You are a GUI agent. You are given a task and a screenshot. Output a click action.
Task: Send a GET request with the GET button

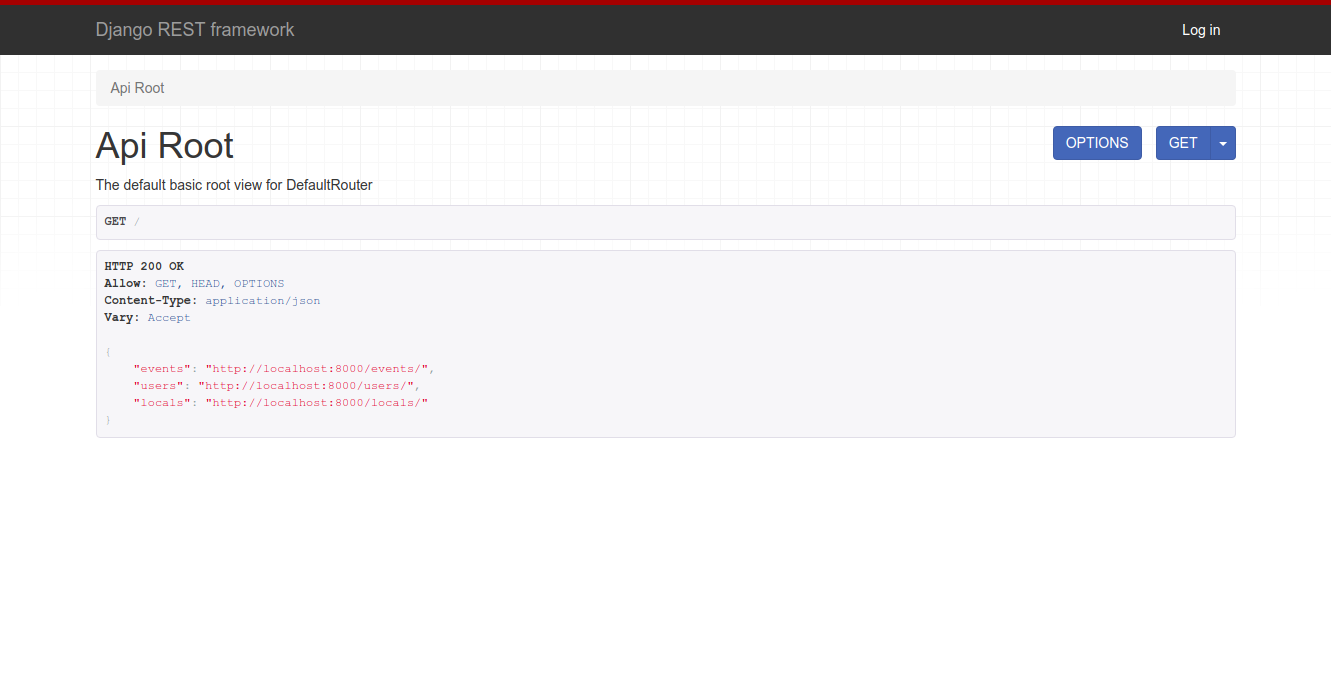[1183, 143]
